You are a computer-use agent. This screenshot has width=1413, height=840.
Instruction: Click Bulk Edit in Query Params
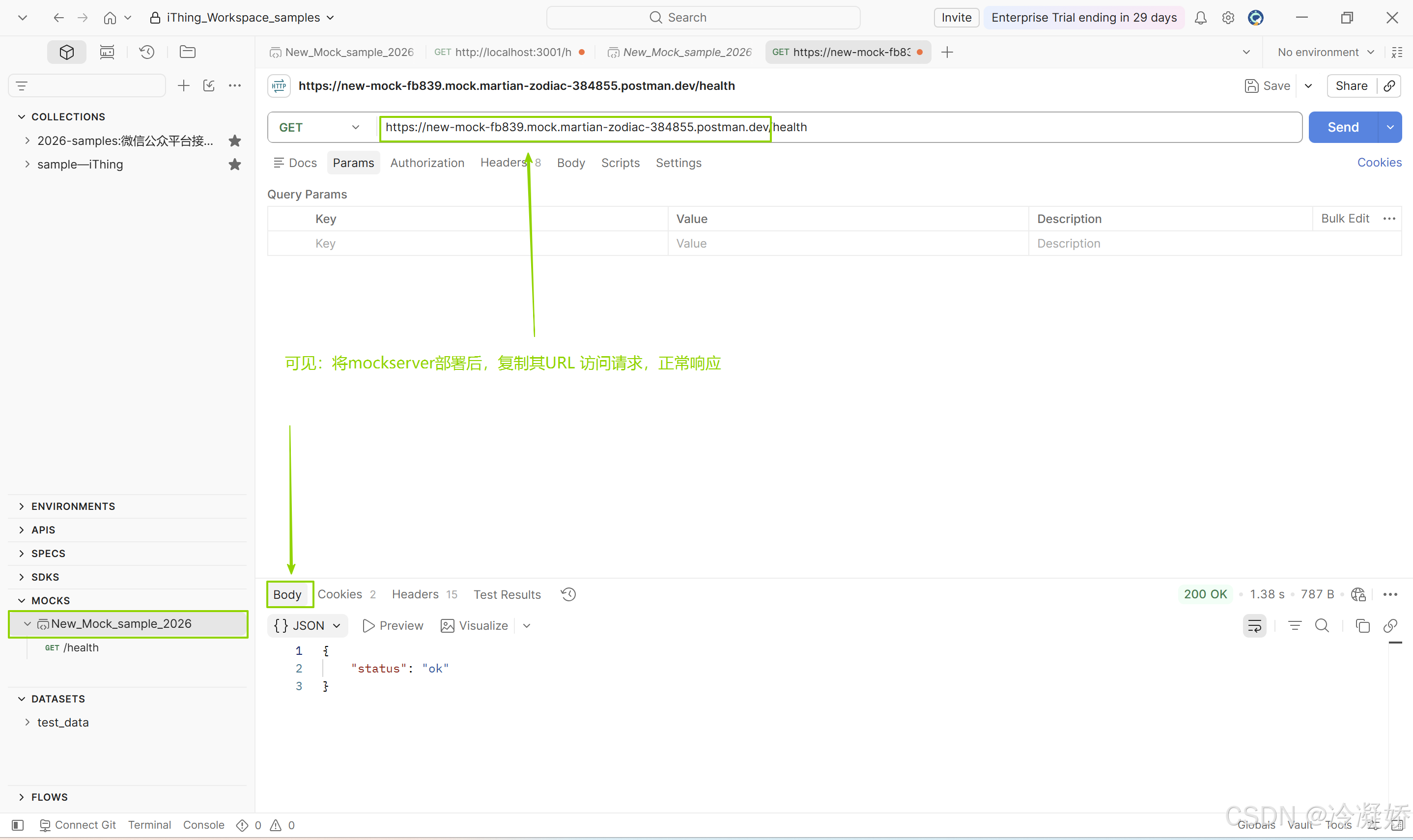pyautogui.click(x=1345, y=219)
